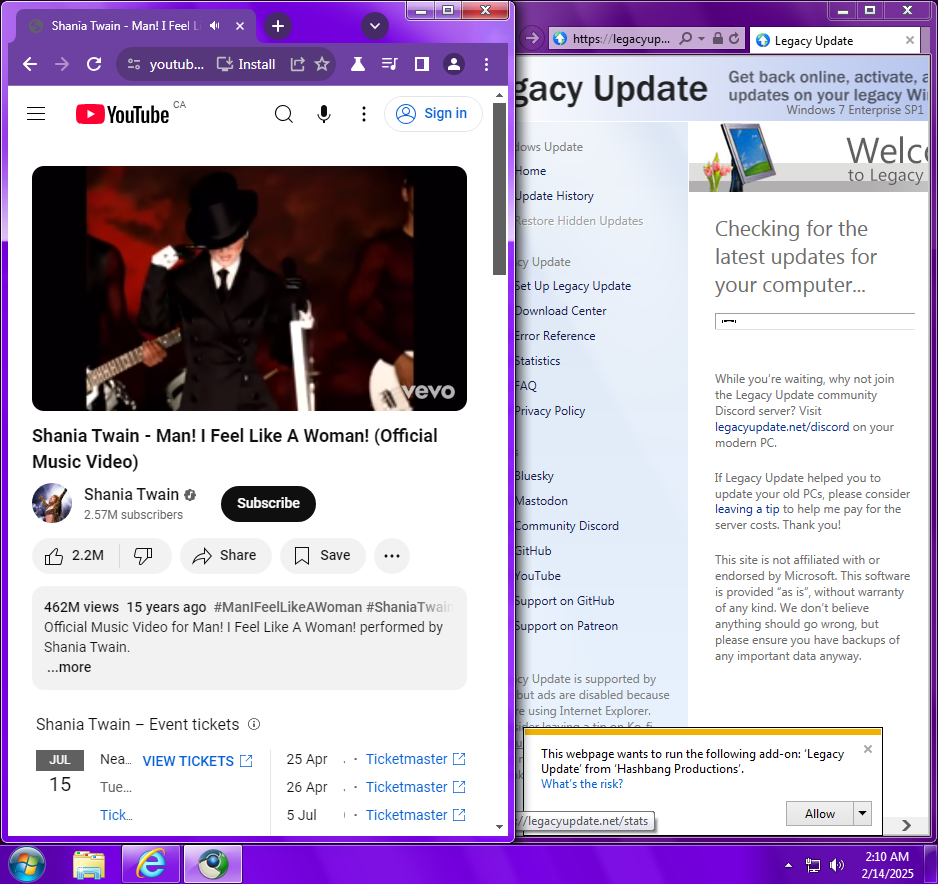Bookmark this page with star icon

pyautogui.click(x=322, y=64)
